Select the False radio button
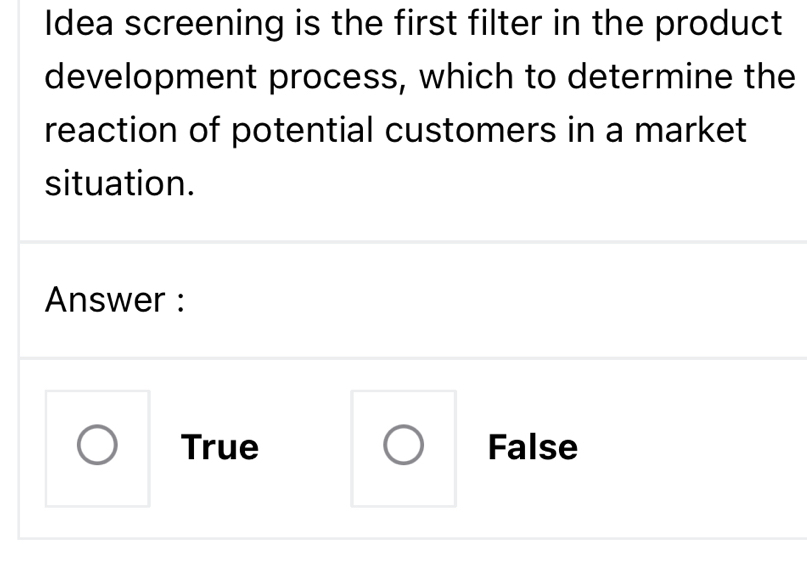Viewport: 807px width, 565px height. (403, 447)
